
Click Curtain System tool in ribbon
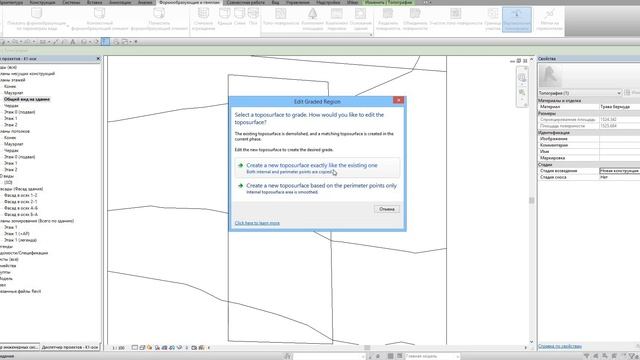tap(203, 19)
